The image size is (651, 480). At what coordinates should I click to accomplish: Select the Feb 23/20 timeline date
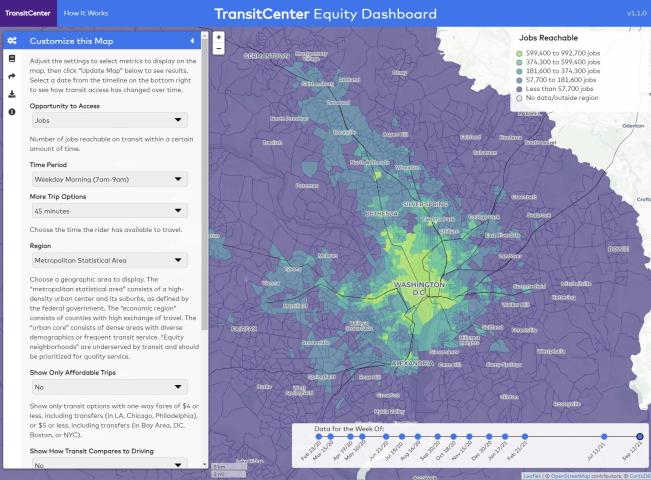tap(318, 436)
